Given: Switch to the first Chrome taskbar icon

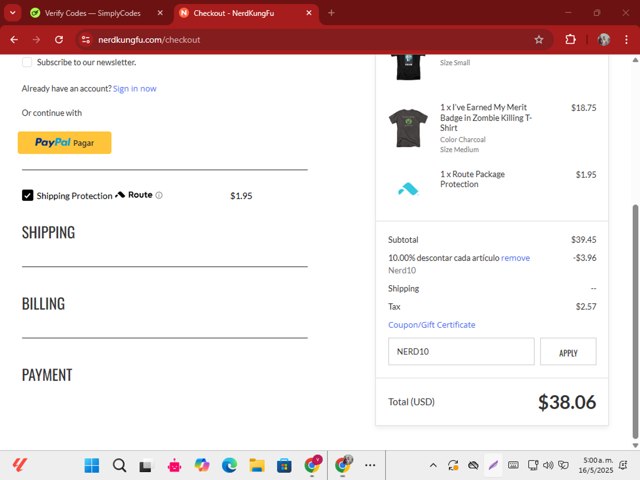Looking at the screenshot, I should [313, 465].
